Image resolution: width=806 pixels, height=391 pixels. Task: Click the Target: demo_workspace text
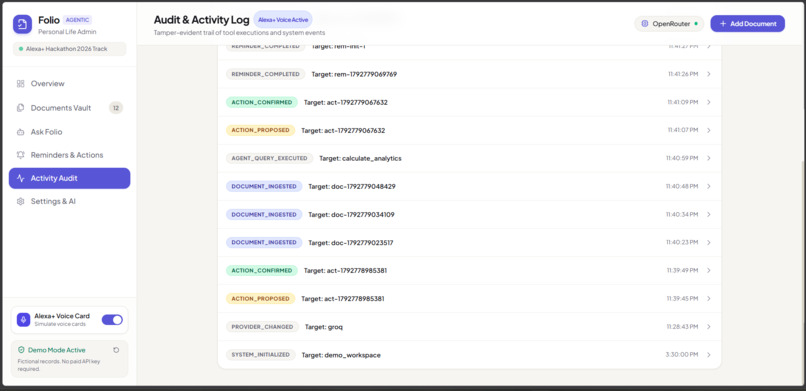pyautogui.click(x=341, y=355)
